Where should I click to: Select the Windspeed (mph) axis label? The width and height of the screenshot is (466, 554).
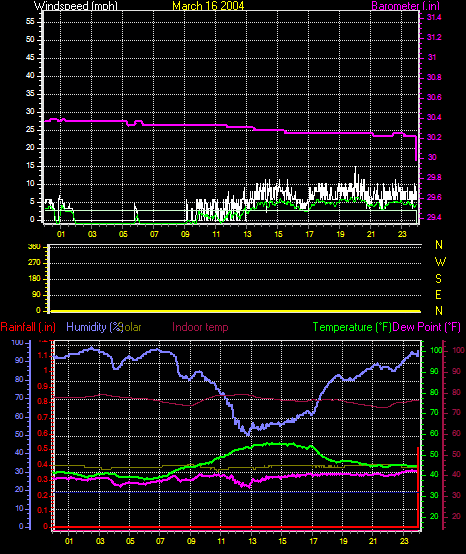[x=76, y=6]
